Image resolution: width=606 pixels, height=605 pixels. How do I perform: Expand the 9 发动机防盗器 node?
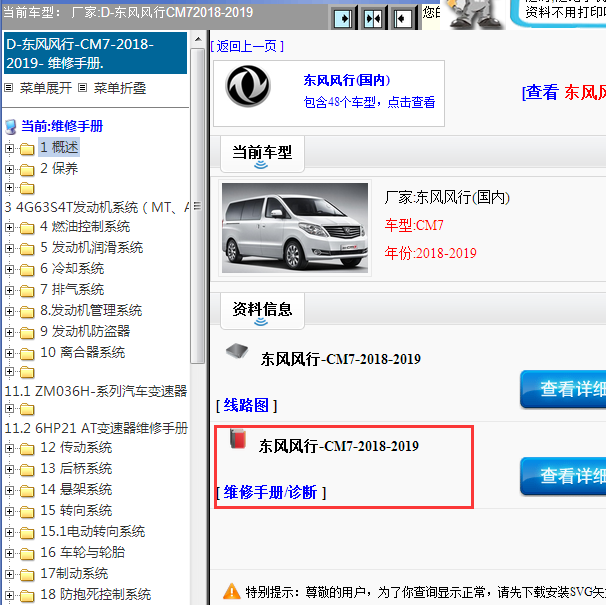point(9,332)
